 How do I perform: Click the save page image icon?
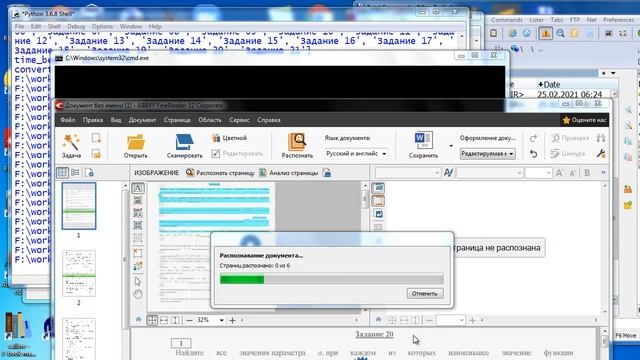click(327, 173)
